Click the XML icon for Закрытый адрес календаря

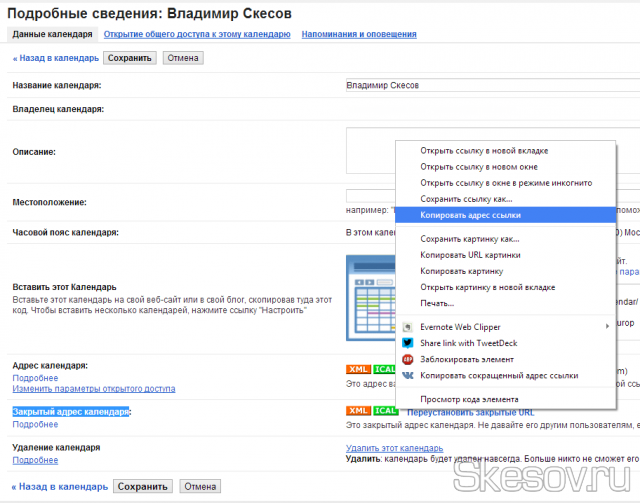click(x=358, y=411)
